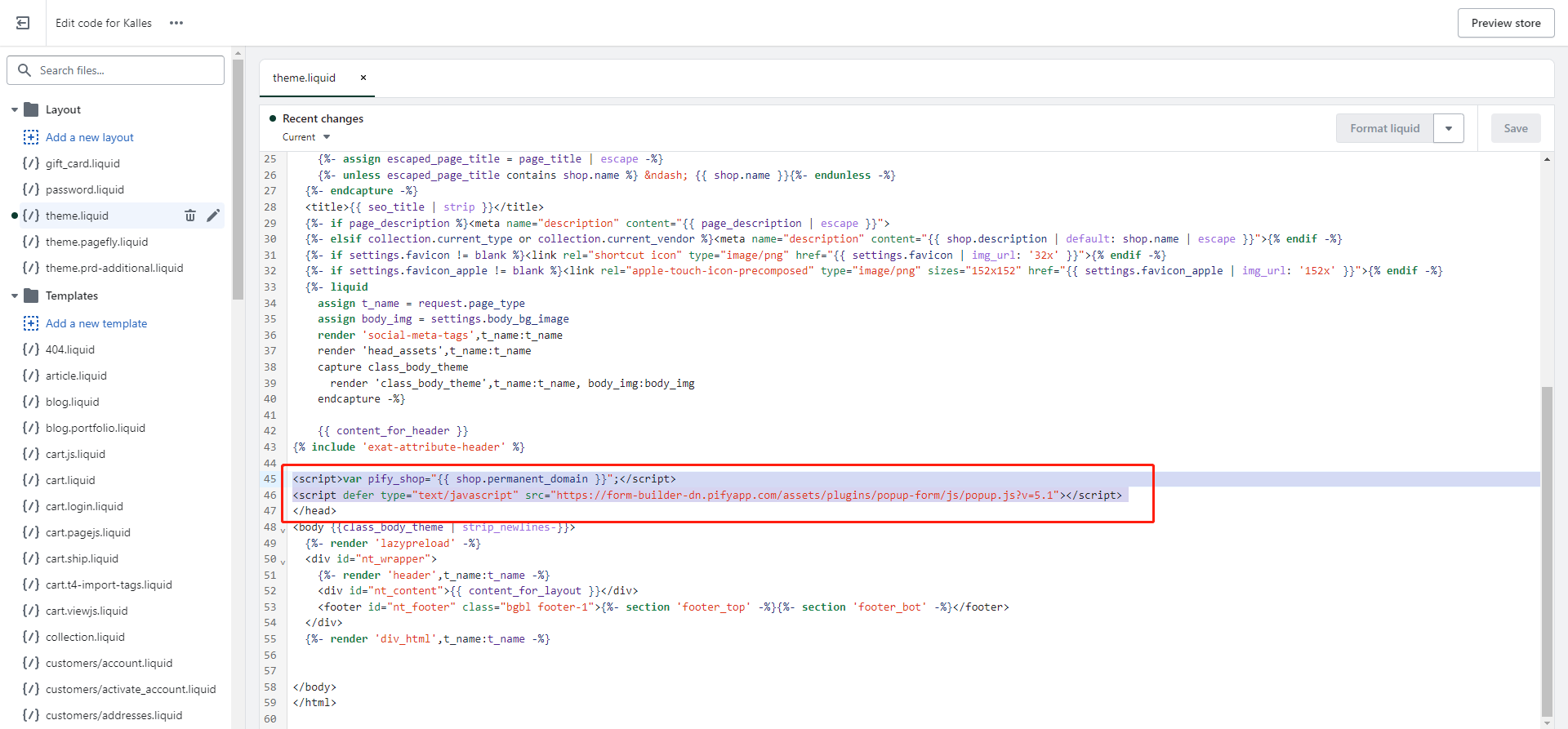Screen dimensions: 1568x729
Task: Click the file sidebar scrollbar thumb
Action: (238, 180)
